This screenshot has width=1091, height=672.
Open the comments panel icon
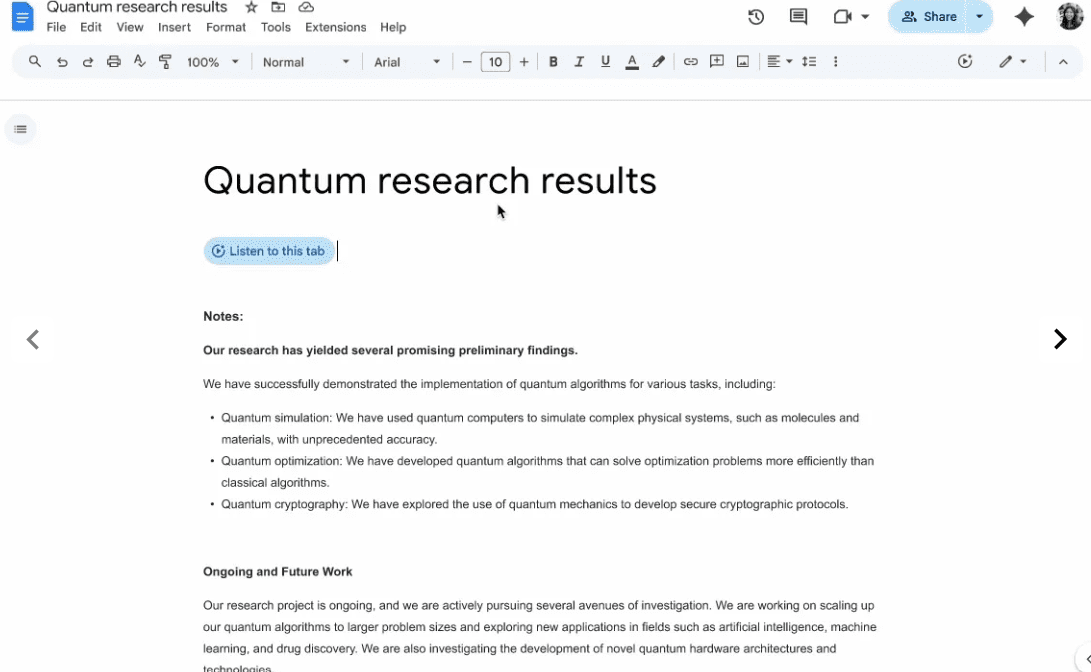coord(798,17)
